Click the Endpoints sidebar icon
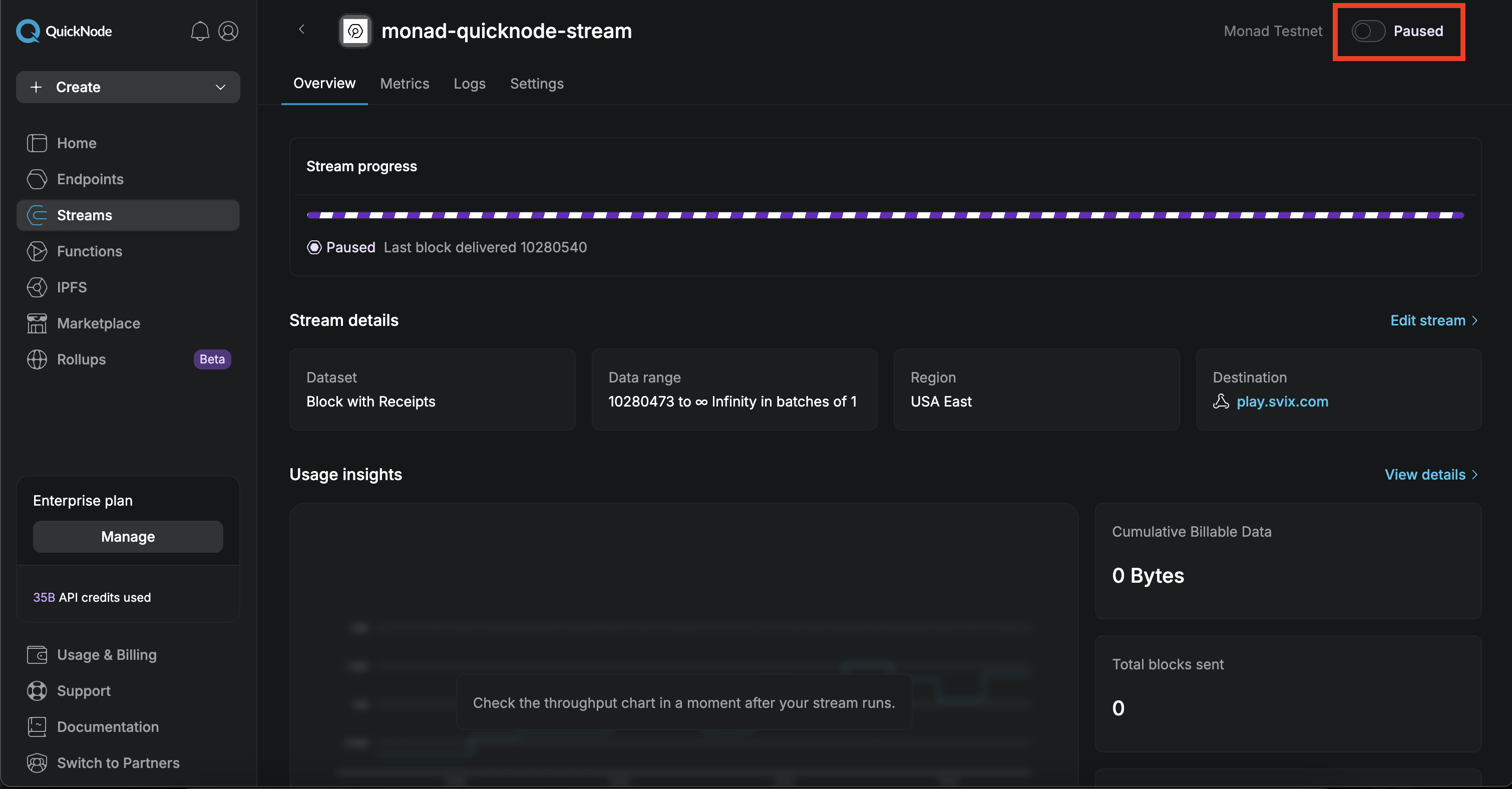 tap(37, 179)
